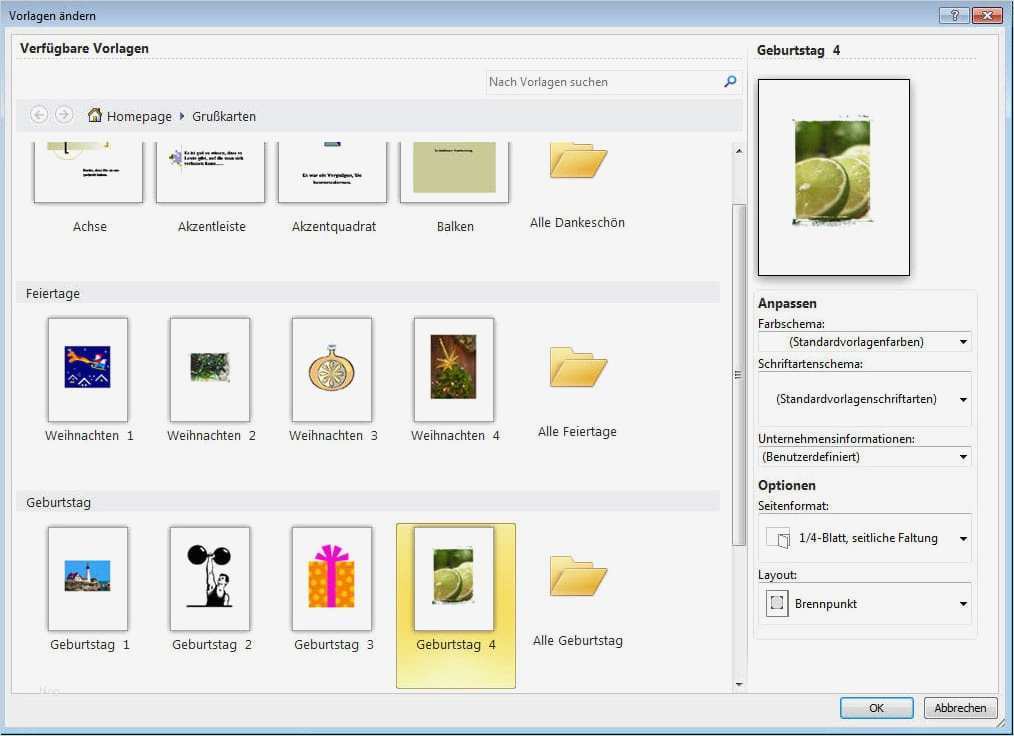The height and width of the screenshot is (736, 1014).
Task: Expand the breadcrumb arrow after Homepage
Action: [x=182, y=116]
